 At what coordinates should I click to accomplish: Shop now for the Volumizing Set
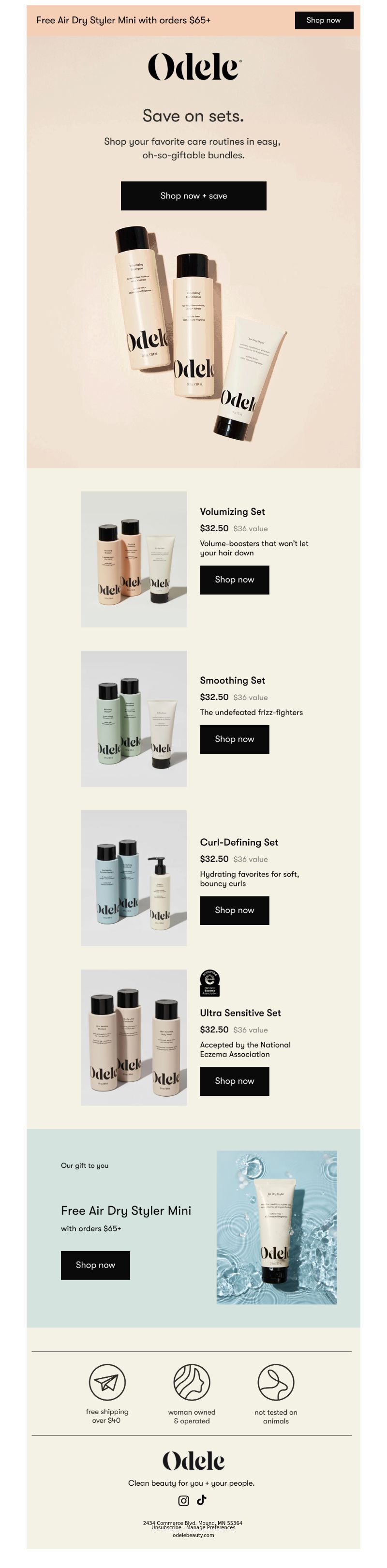[235, 580]
